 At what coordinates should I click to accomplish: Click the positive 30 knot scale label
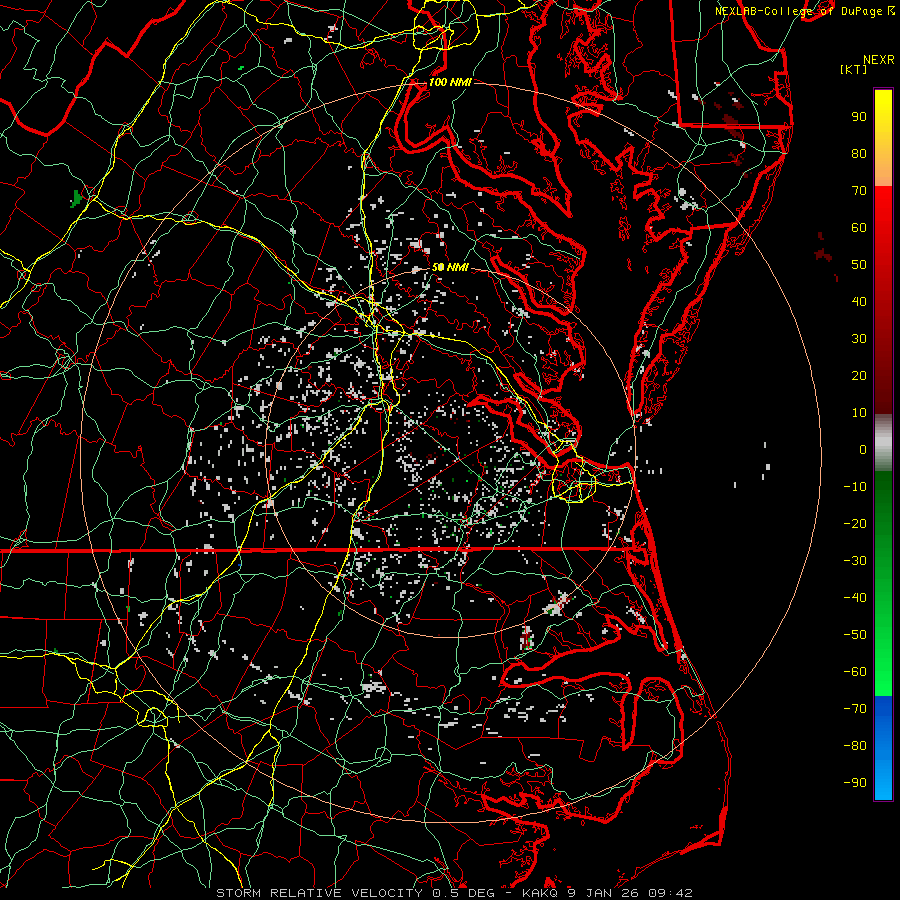859,339
